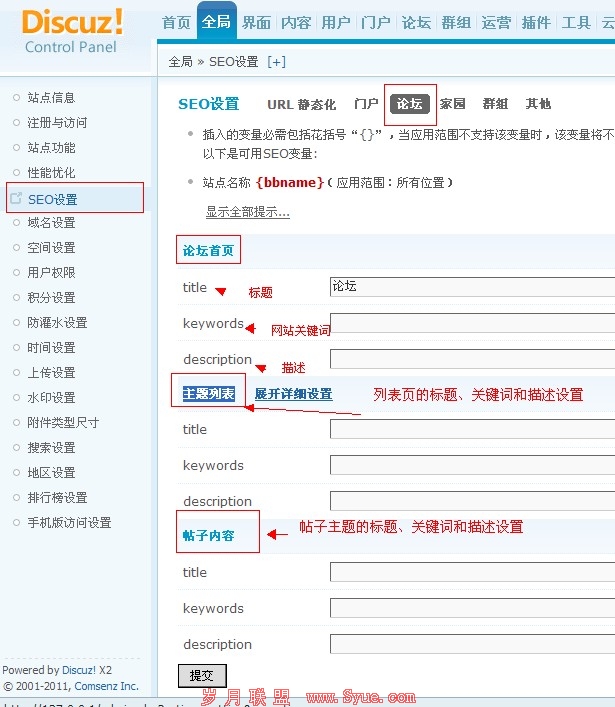Select the URL 静态化 SEO sub-tab
The image size is (615, 707).
(301, 104)
